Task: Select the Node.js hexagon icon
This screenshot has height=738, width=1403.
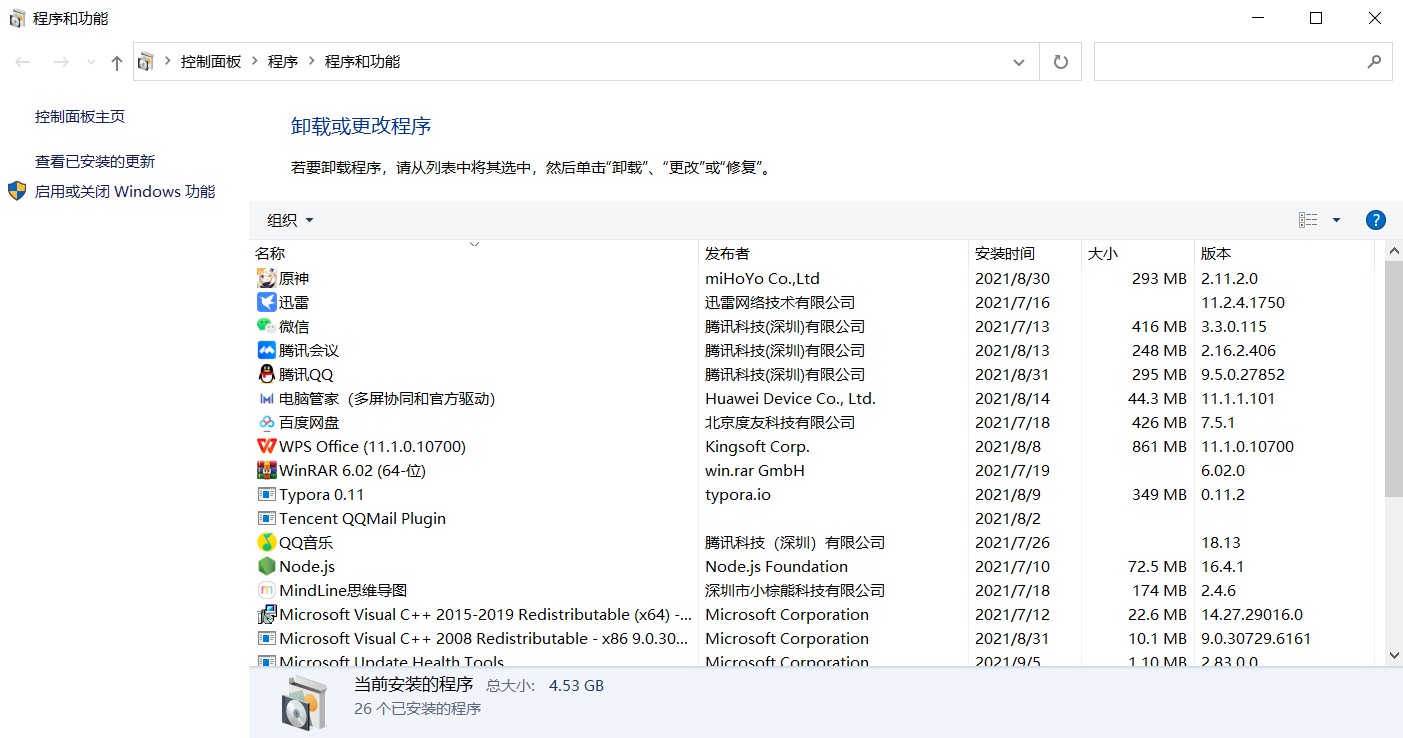Action: click(266, 566)
